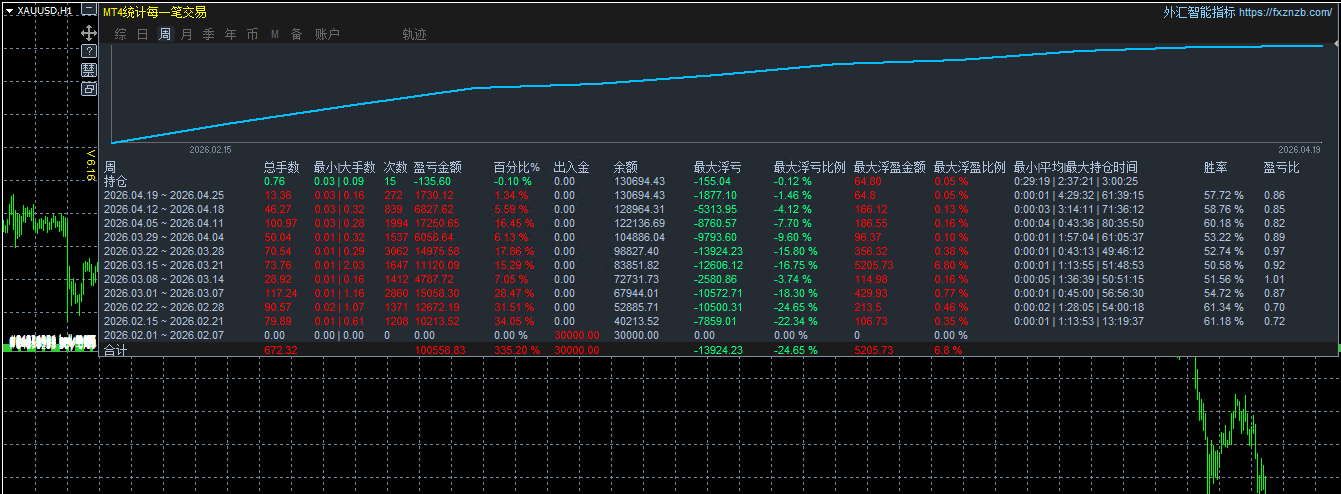Switch to the 日 daily tab
The width and height of the screenshot is (1341, 494).
pyautogui.click(x=142, y=34)
